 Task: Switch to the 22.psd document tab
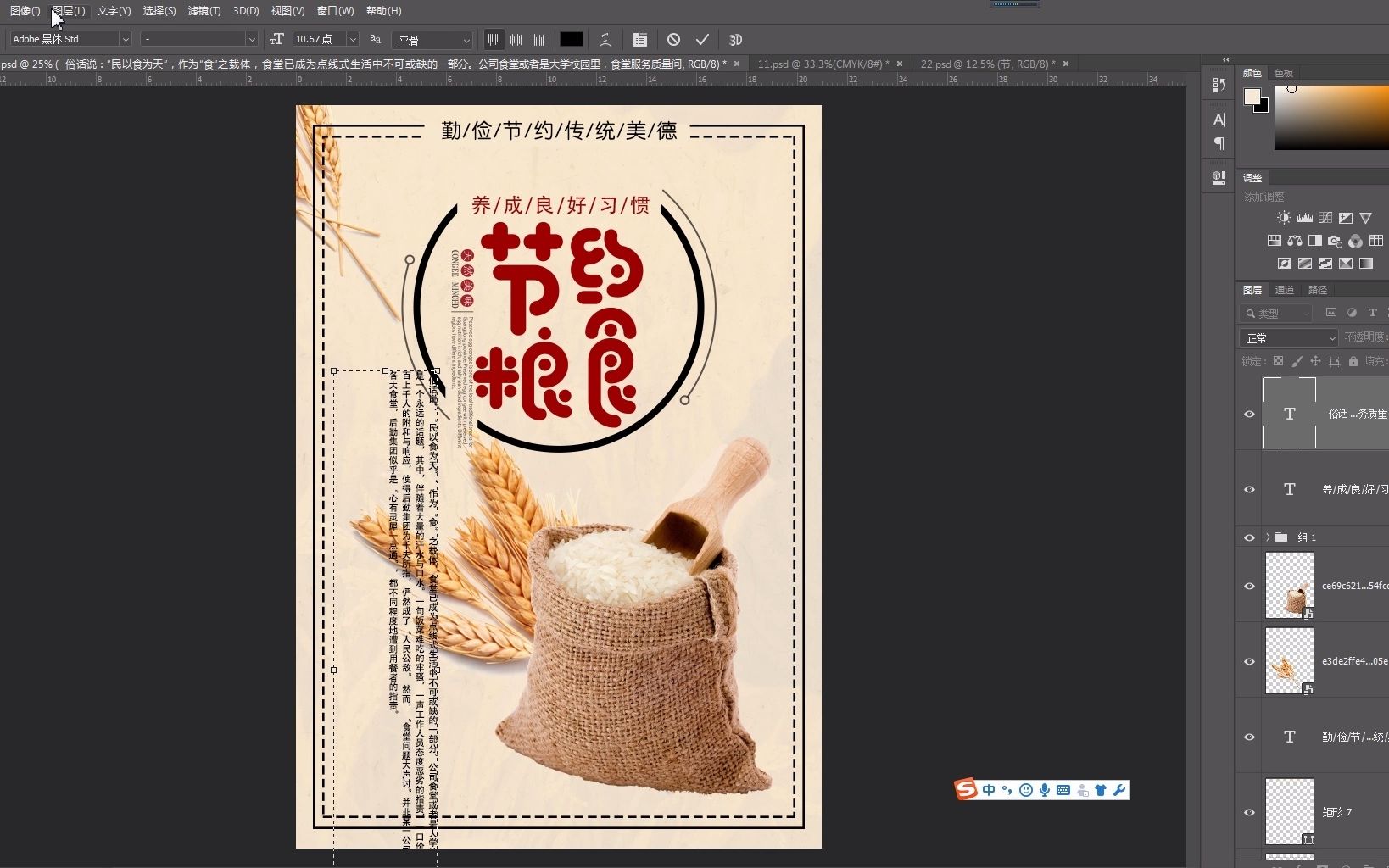pyautogui.click(x=988, y=64)
